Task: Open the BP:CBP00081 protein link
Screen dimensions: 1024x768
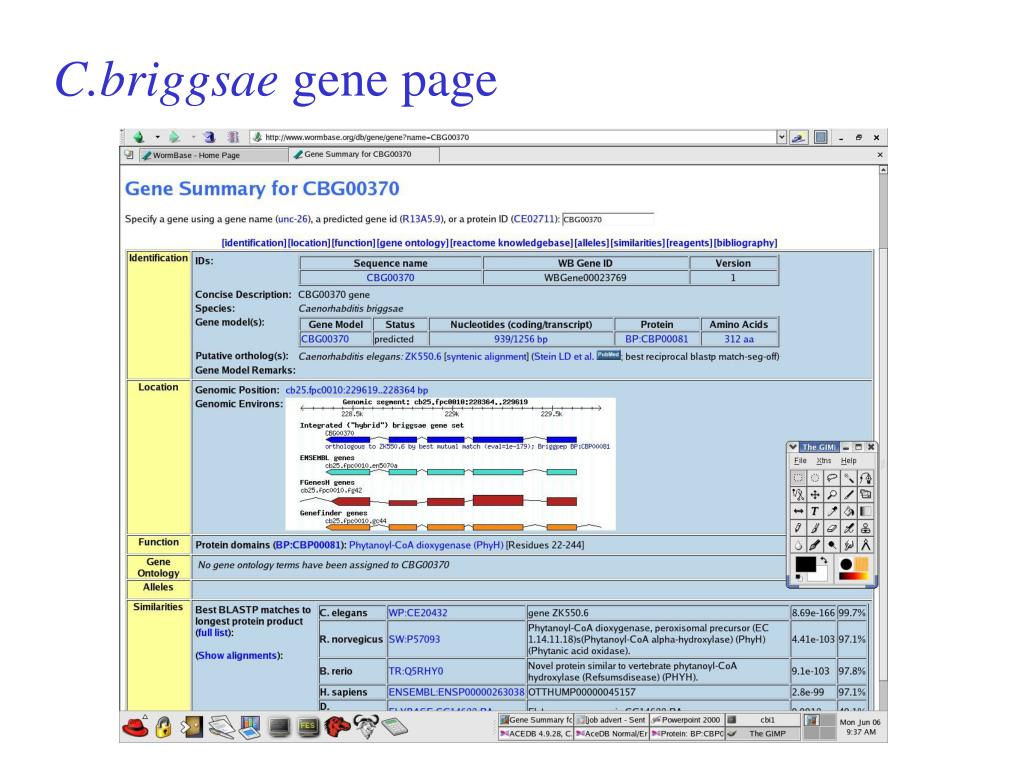Action: coord(656,339)
